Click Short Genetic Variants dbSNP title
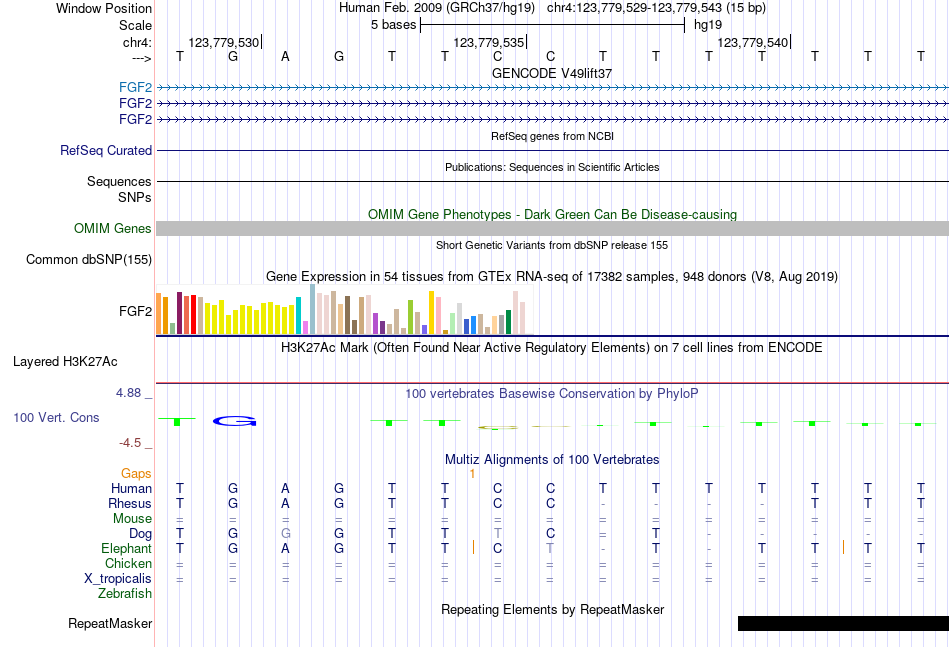The image size is (950, 647). [552, 245]
